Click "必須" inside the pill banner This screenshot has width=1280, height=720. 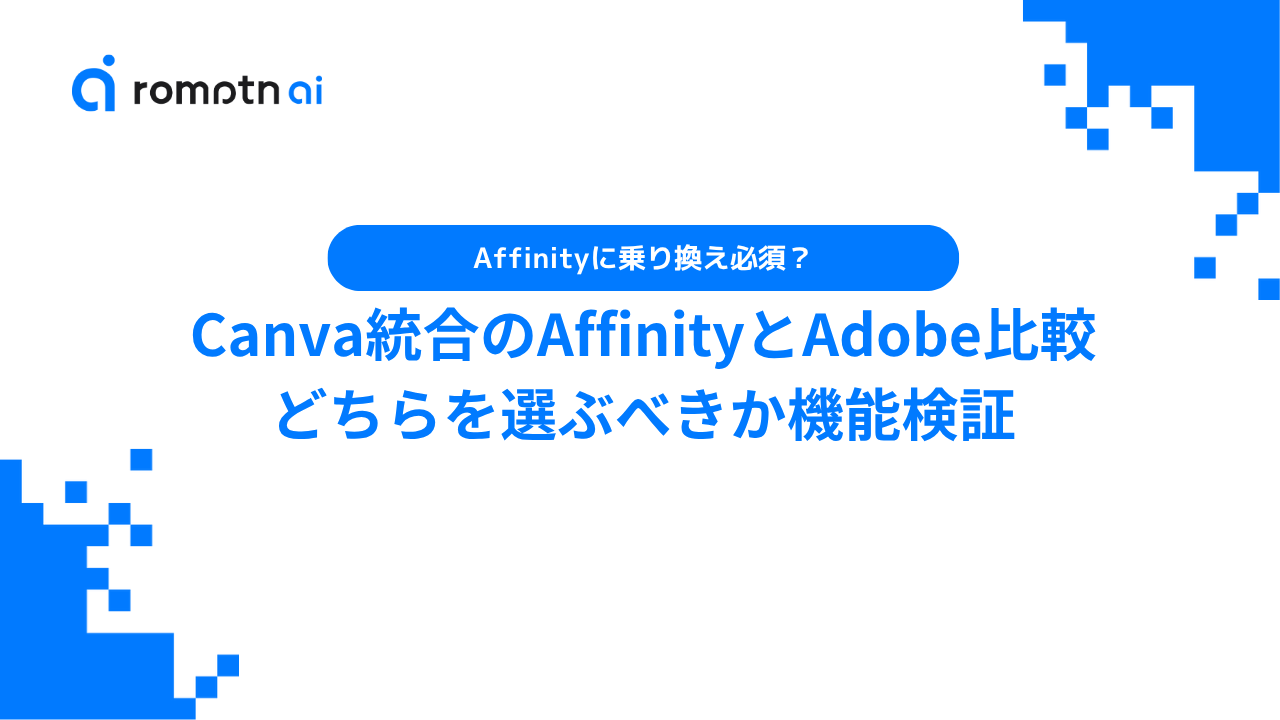(762, 258)
